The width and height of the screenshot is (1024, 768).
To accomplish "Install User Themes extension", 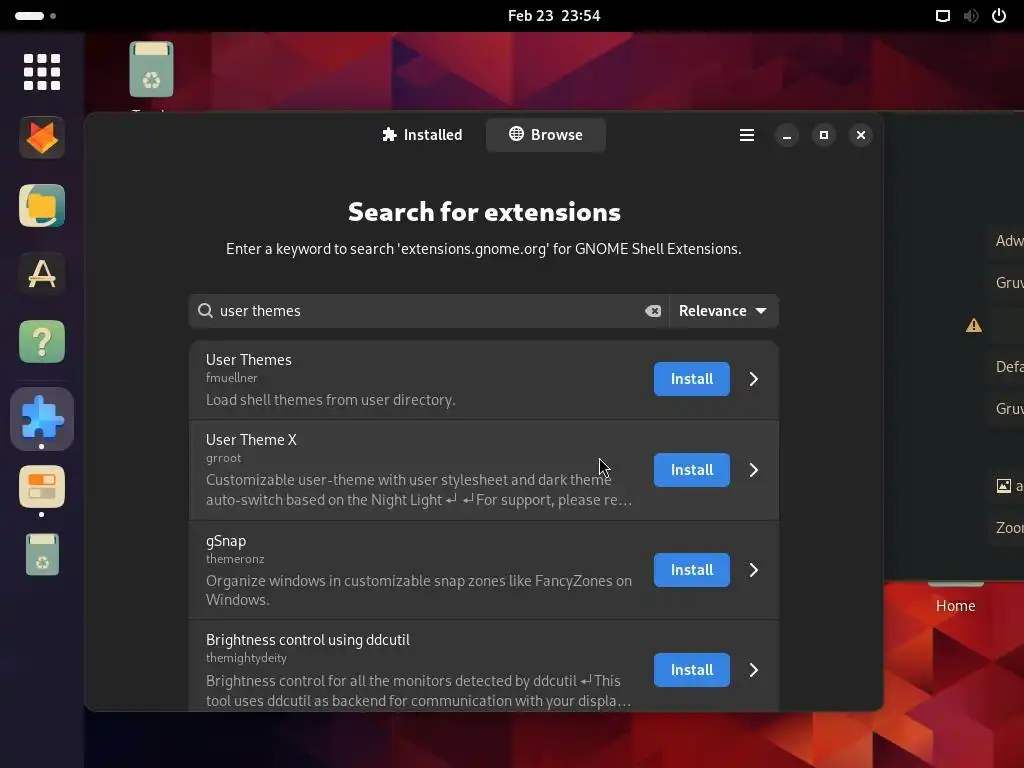I will click(692, 379).
